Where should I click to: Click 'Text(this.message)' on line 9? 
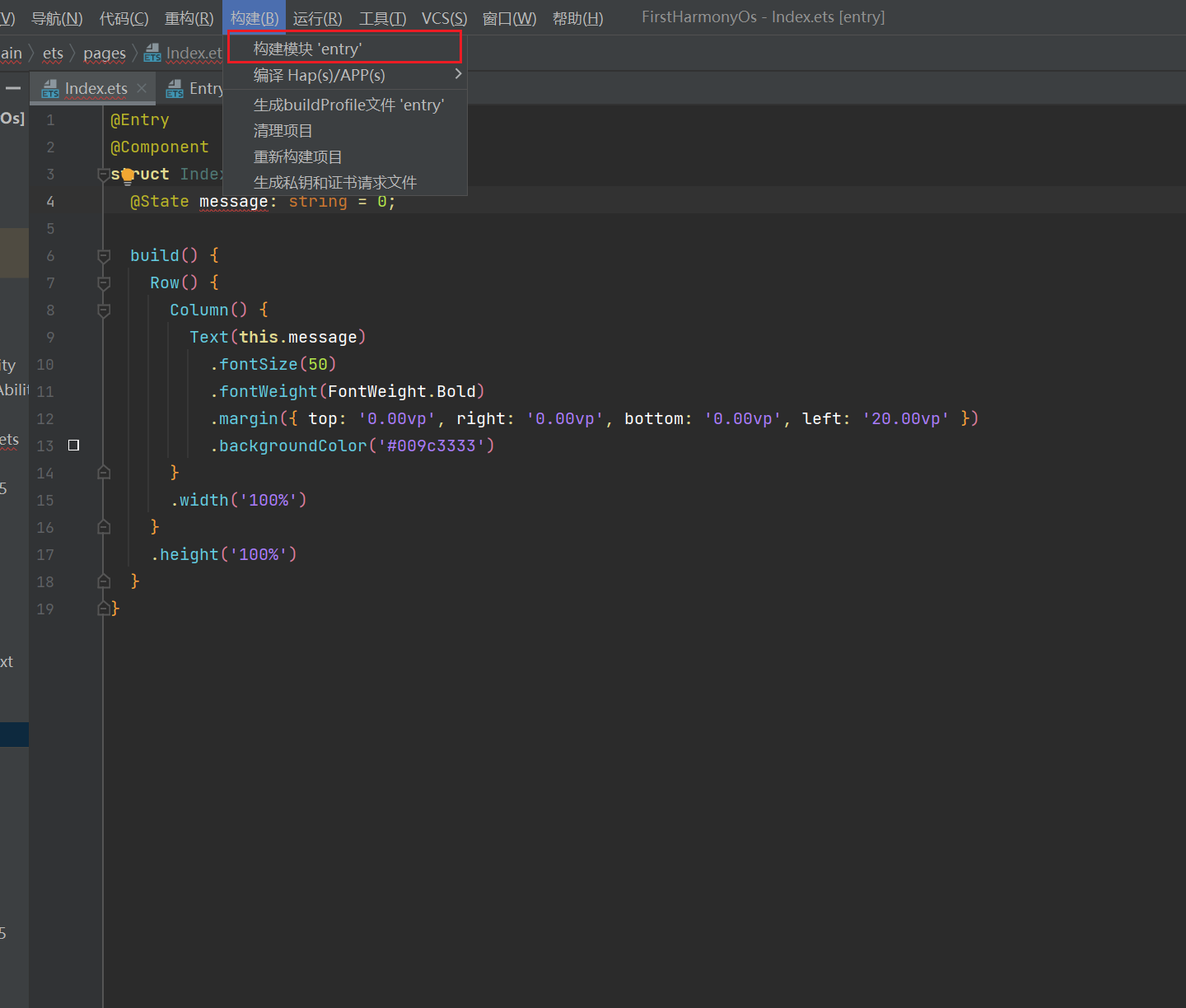[278, 337]
